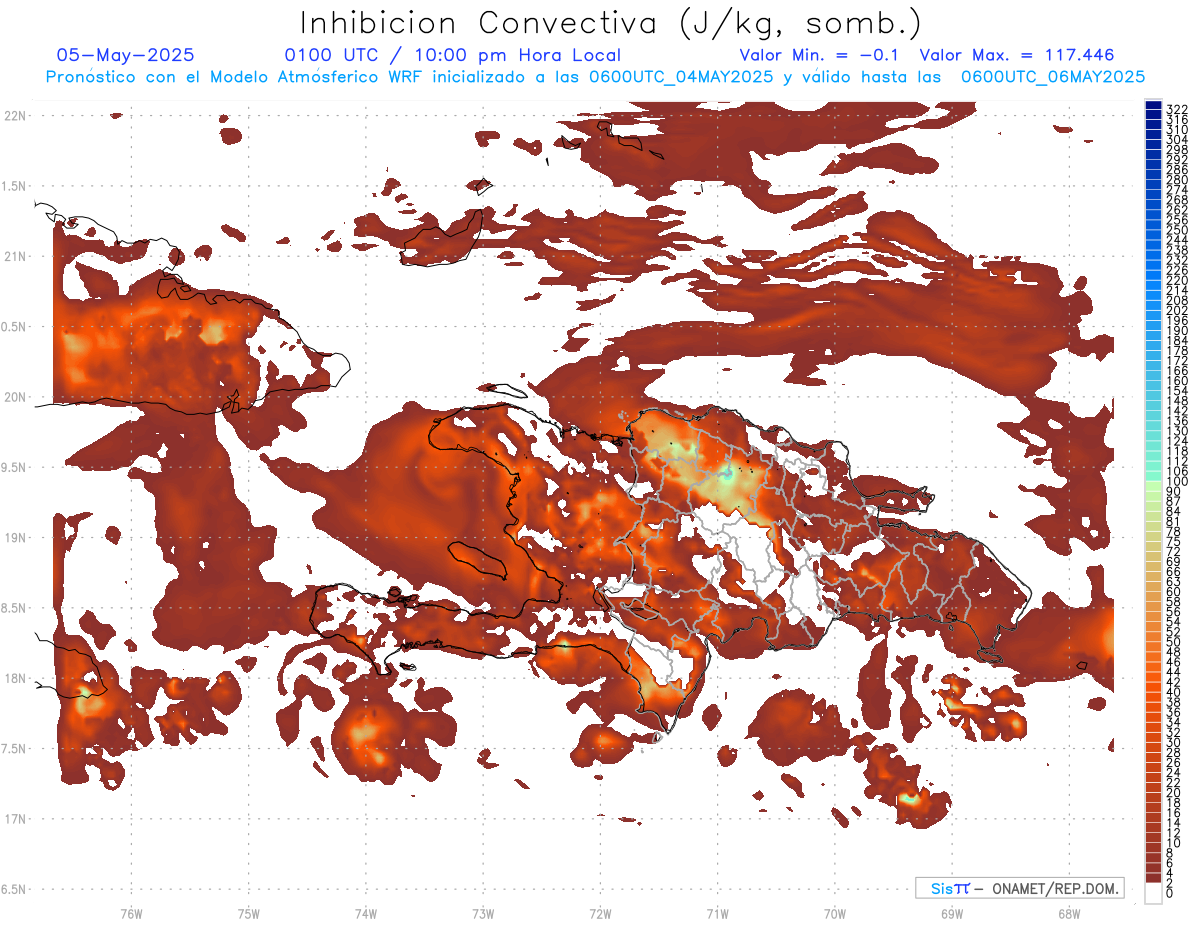This screenshot has height=927, width=1200.
Task: Click the "75W" longitude label
Action: (x=248, y=913)
